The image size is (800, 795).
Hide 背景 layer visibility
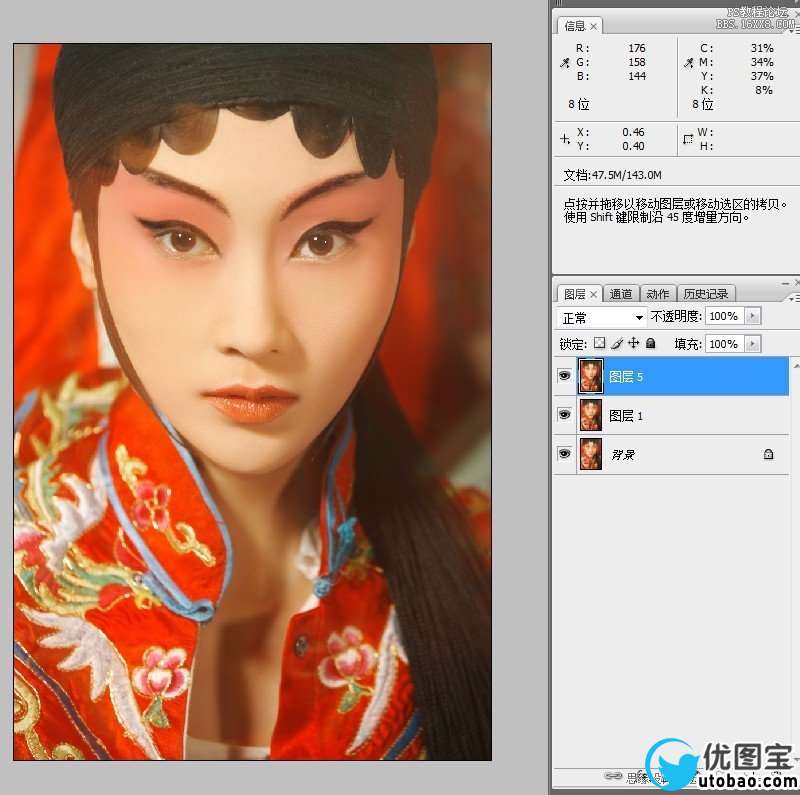(x=564, y=454)
